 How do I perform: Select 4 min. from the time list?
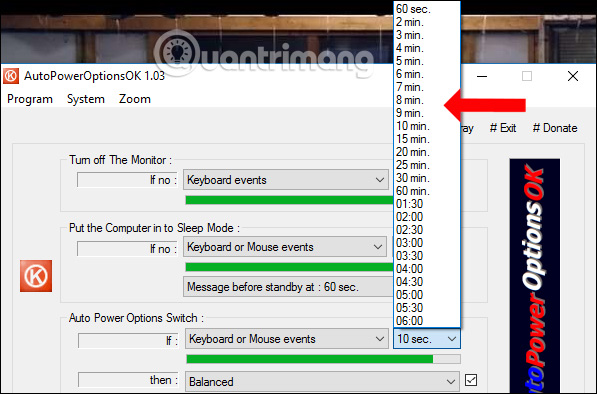[x=427, y=48]
